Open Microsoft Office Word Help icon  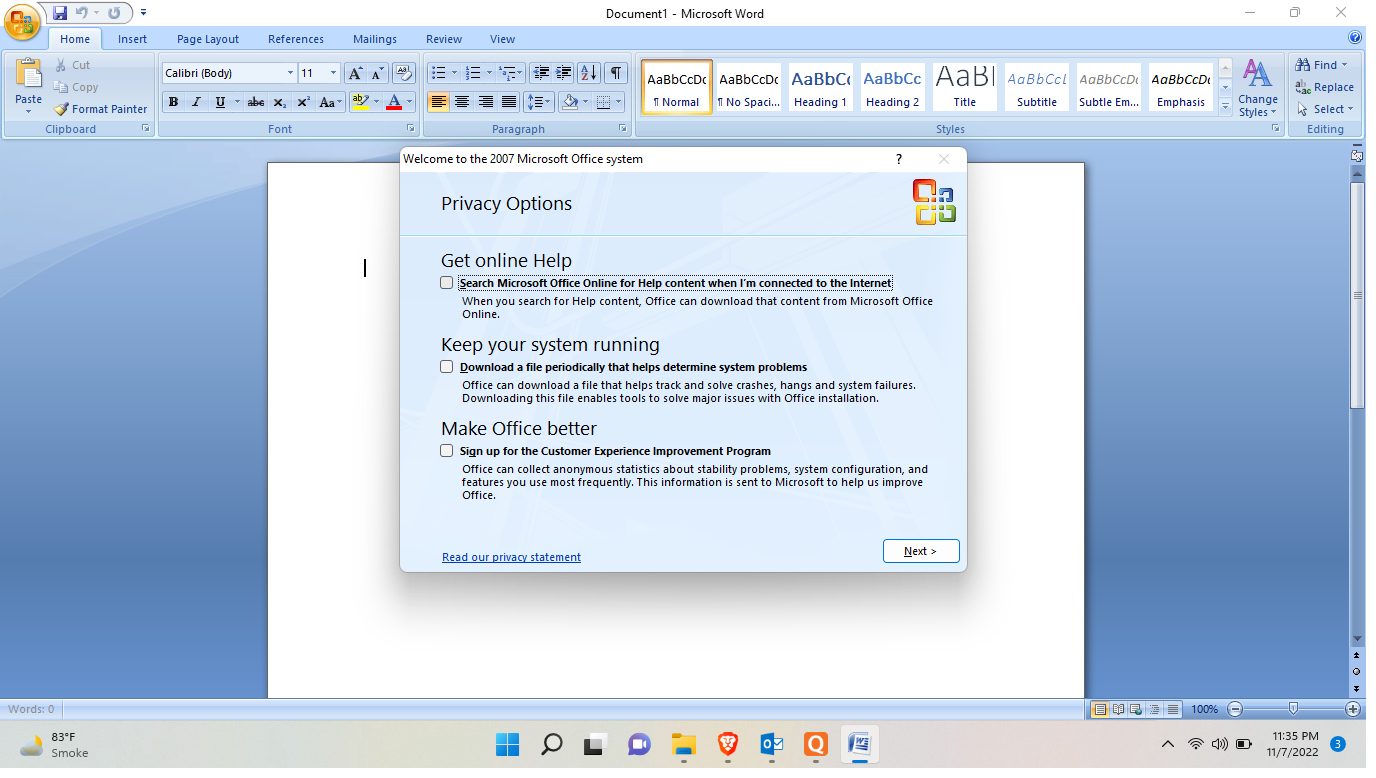[x=1355, y=38]
